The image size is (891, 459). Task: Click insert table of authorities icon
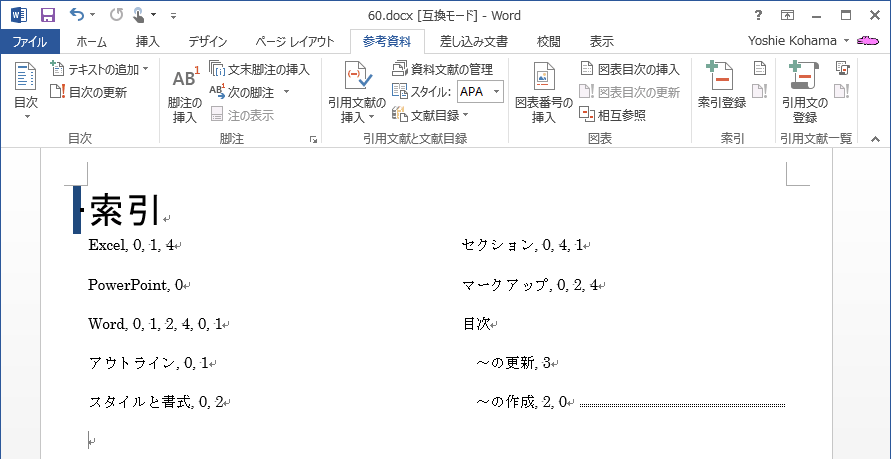[843, 69]
